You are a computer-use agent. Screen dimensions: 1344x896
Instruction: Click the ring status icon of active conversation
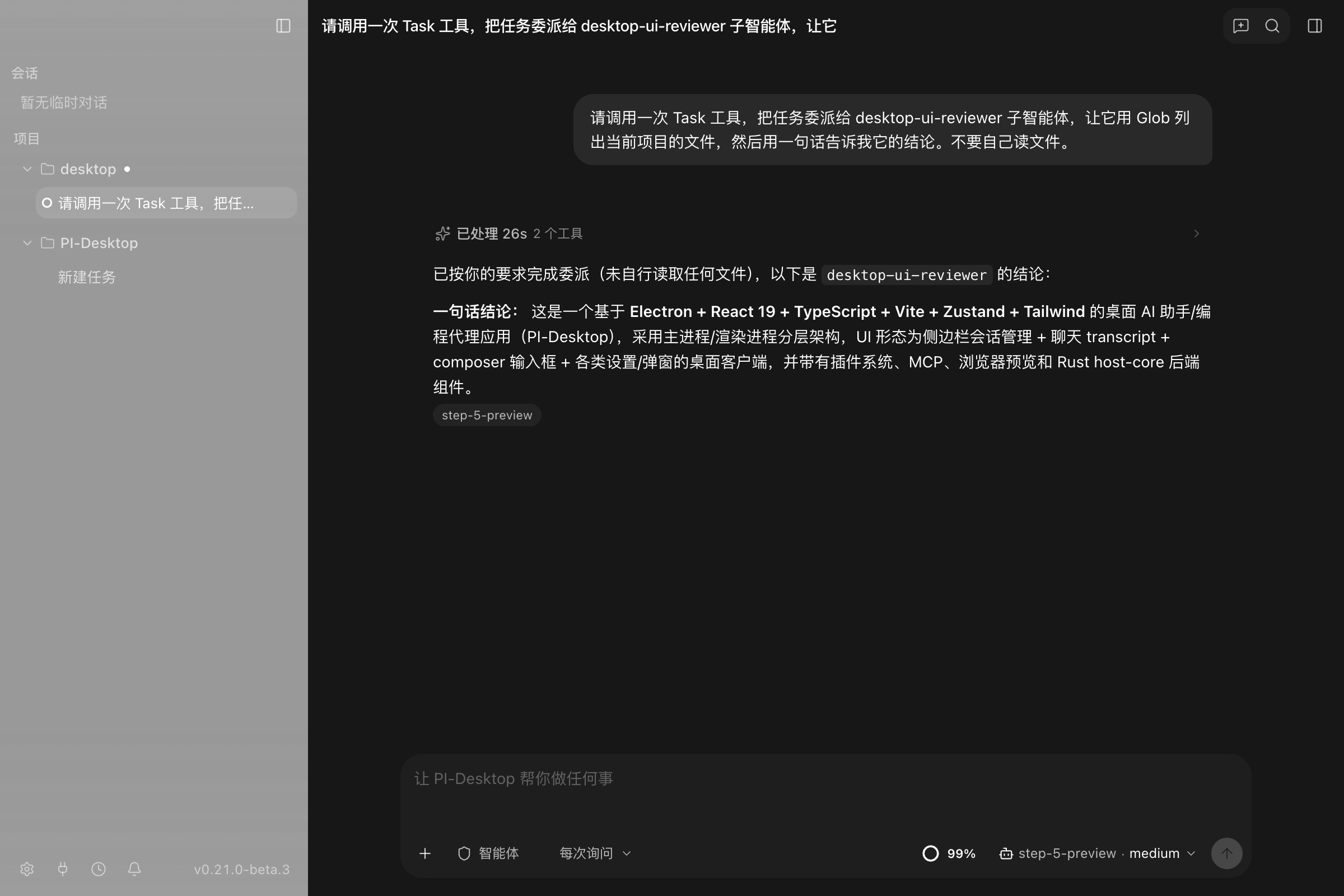click(48, 203)
